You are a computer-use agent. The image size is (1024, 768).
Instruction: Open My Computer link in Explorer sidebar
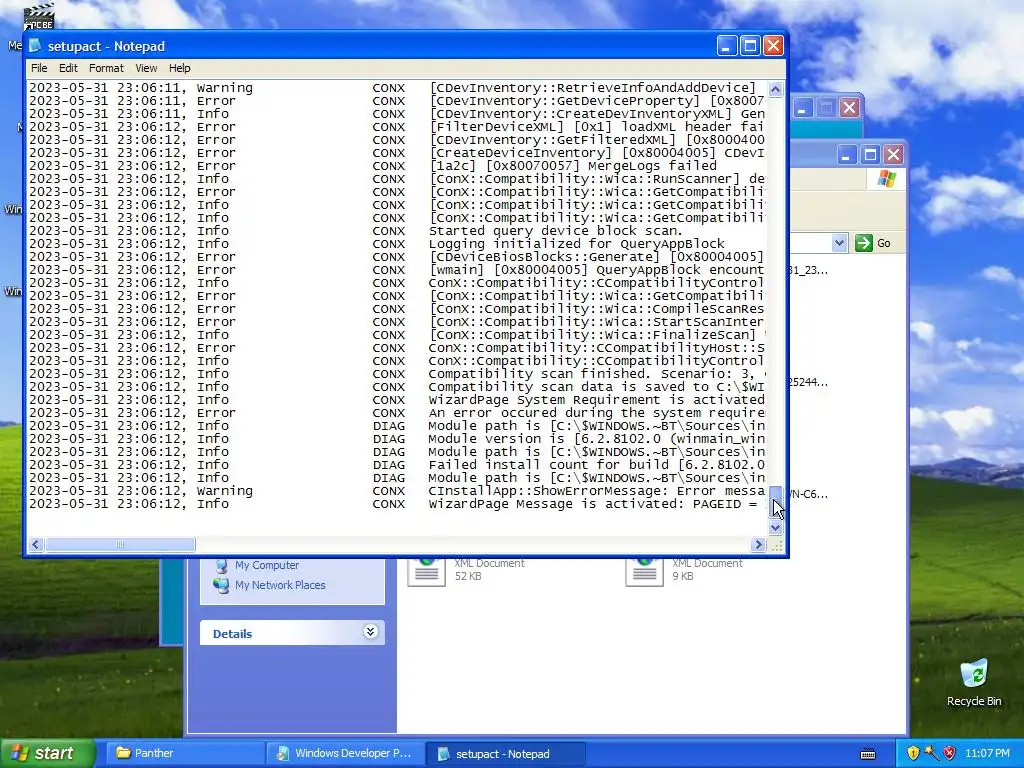(267, 565)
